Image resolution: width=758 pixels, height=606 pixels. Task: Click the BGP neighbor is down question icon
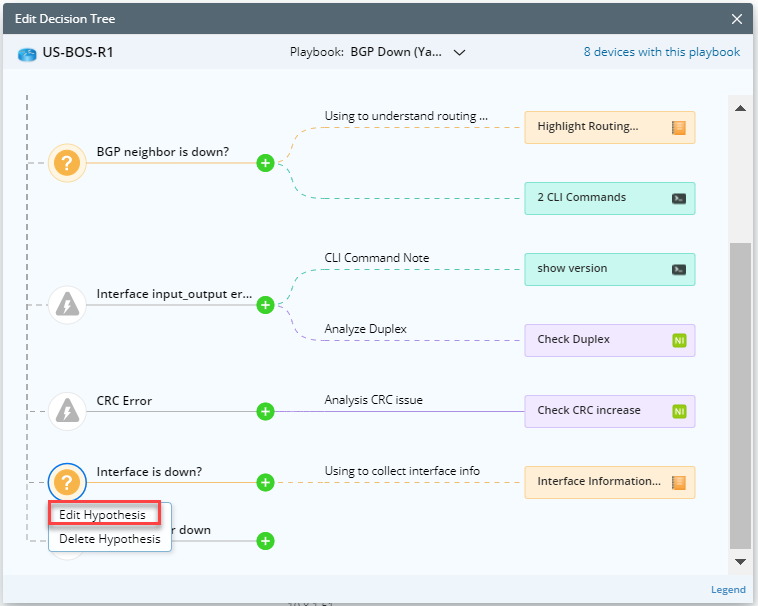[67, 163]
